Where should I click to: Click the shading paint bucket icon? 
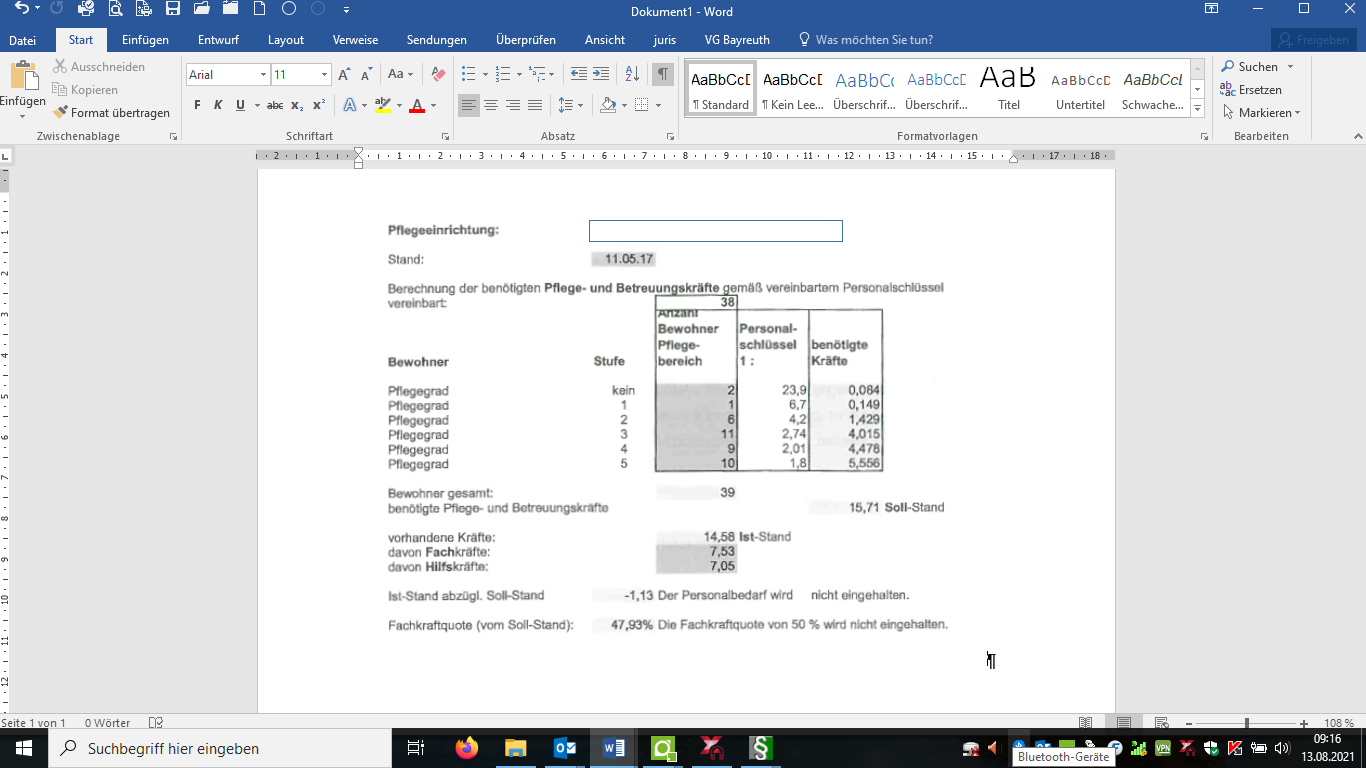click(607, 105)
